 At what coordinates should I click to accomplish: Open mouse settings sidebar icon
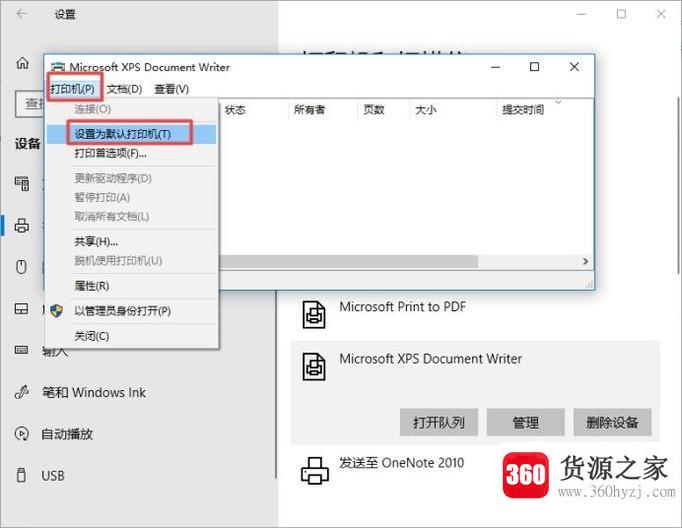click(x=21, y=266)
